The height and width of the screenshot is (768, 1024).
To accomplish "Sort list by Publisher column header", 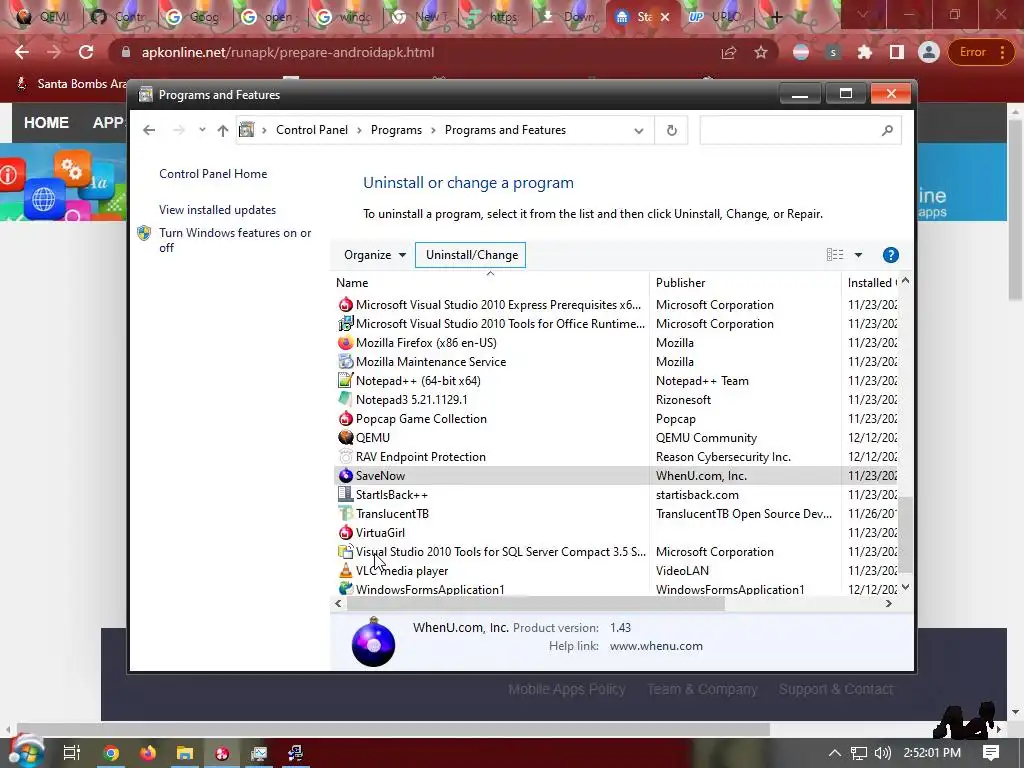I will tap(680, 283).
